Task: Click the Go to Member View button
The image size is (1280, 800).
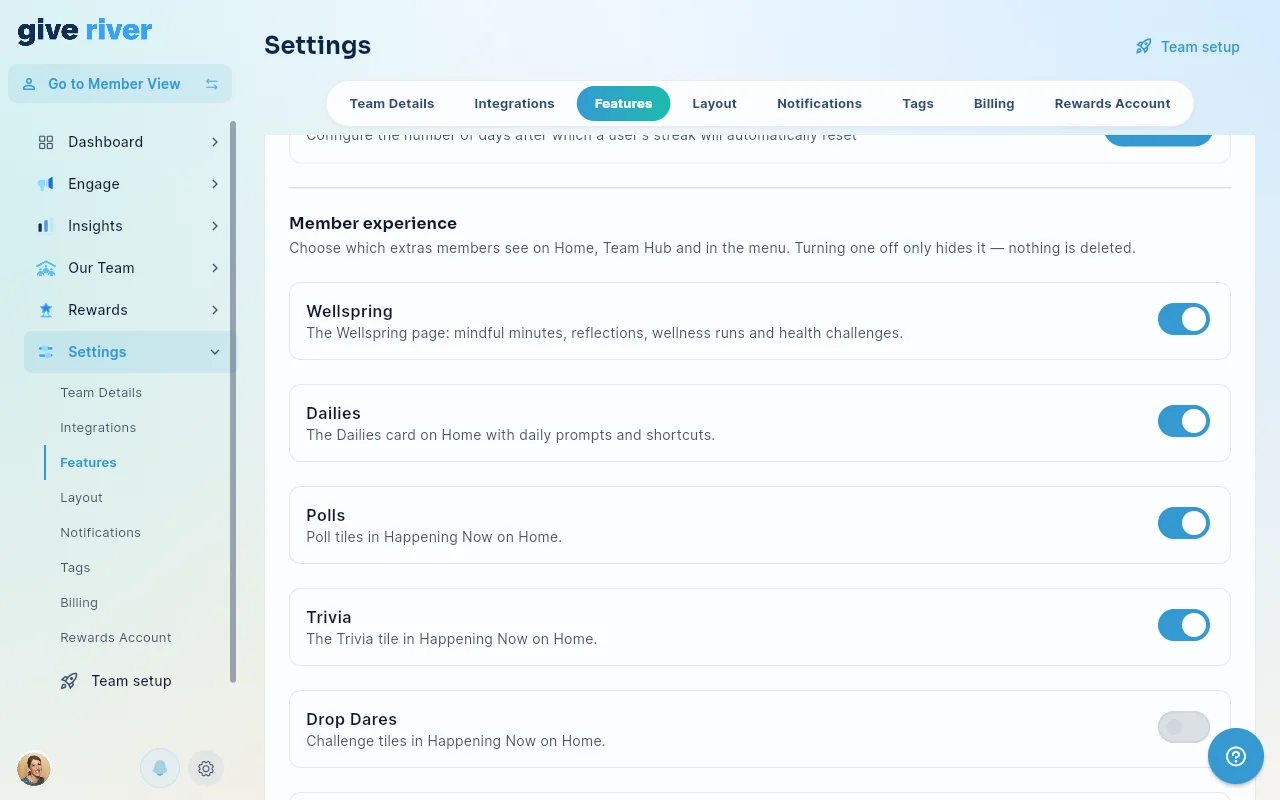Action: (120, 84)
